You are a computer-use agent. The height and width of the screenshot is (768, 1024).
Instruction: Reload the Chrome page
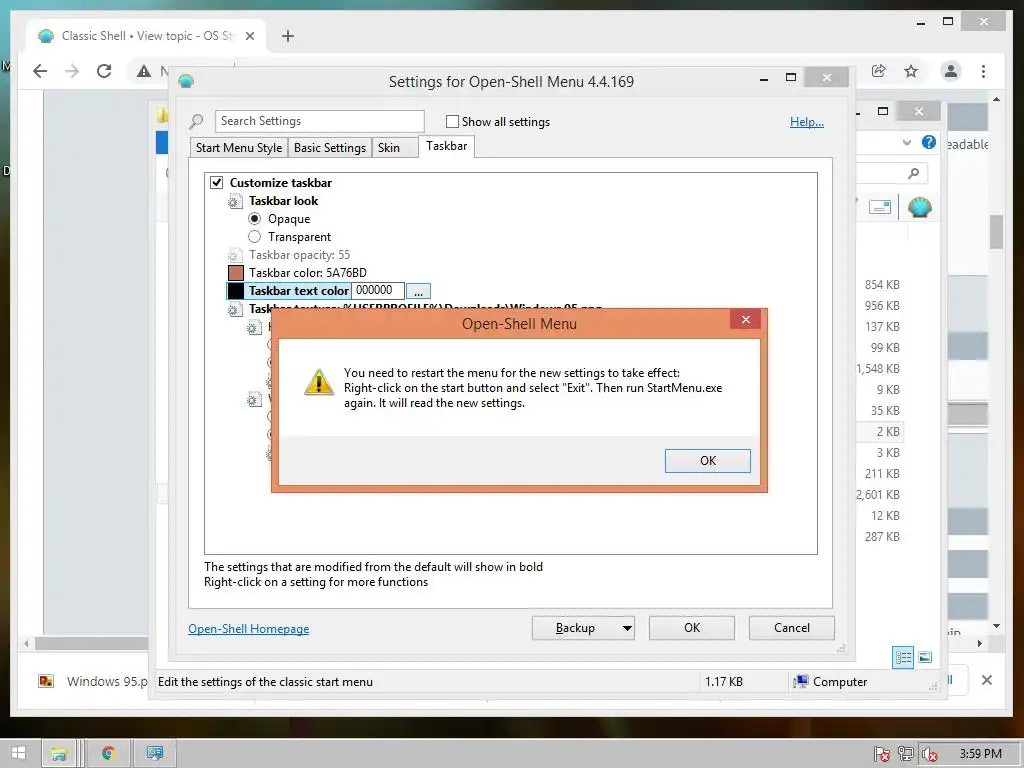(x=104, y=71)
